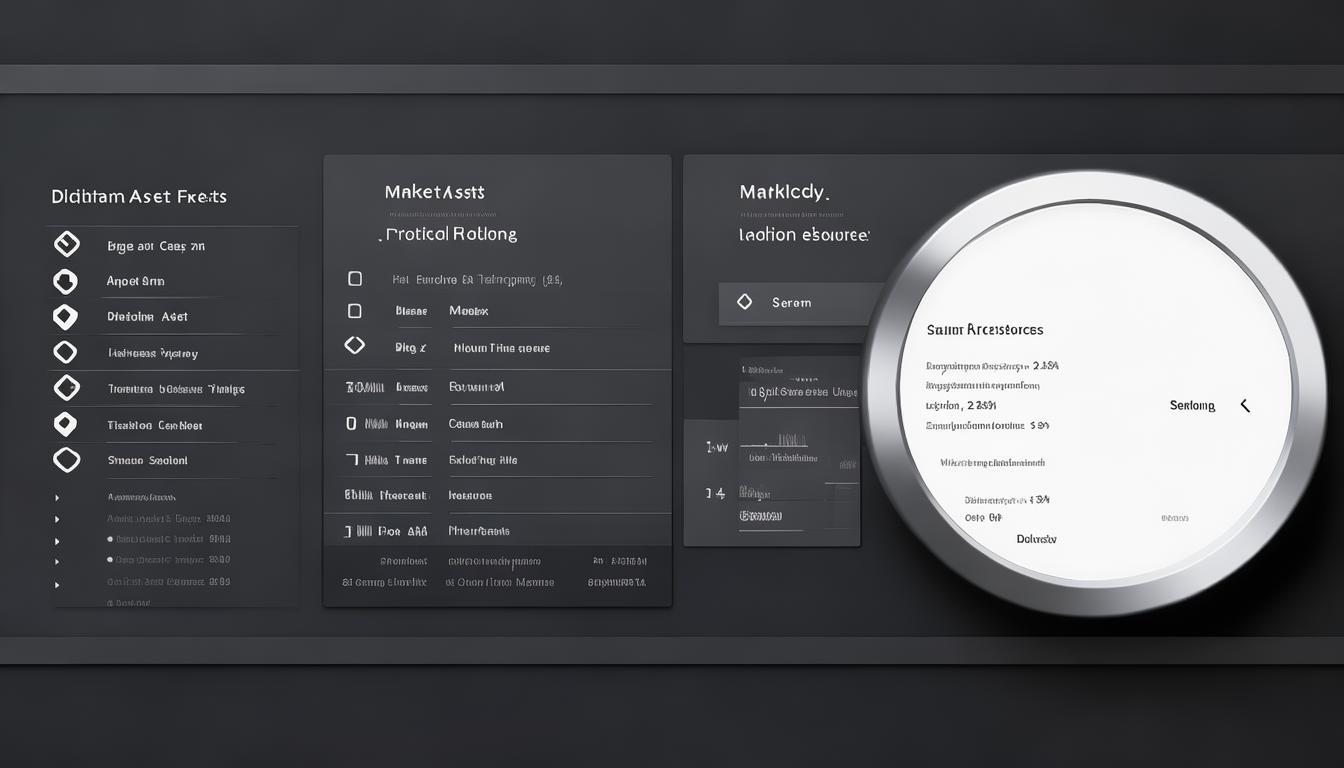Click the icon beside the first sidebar row
The height and width of the screenshot is (768, 1344).
pyautogui.click(x=66, y=245)
